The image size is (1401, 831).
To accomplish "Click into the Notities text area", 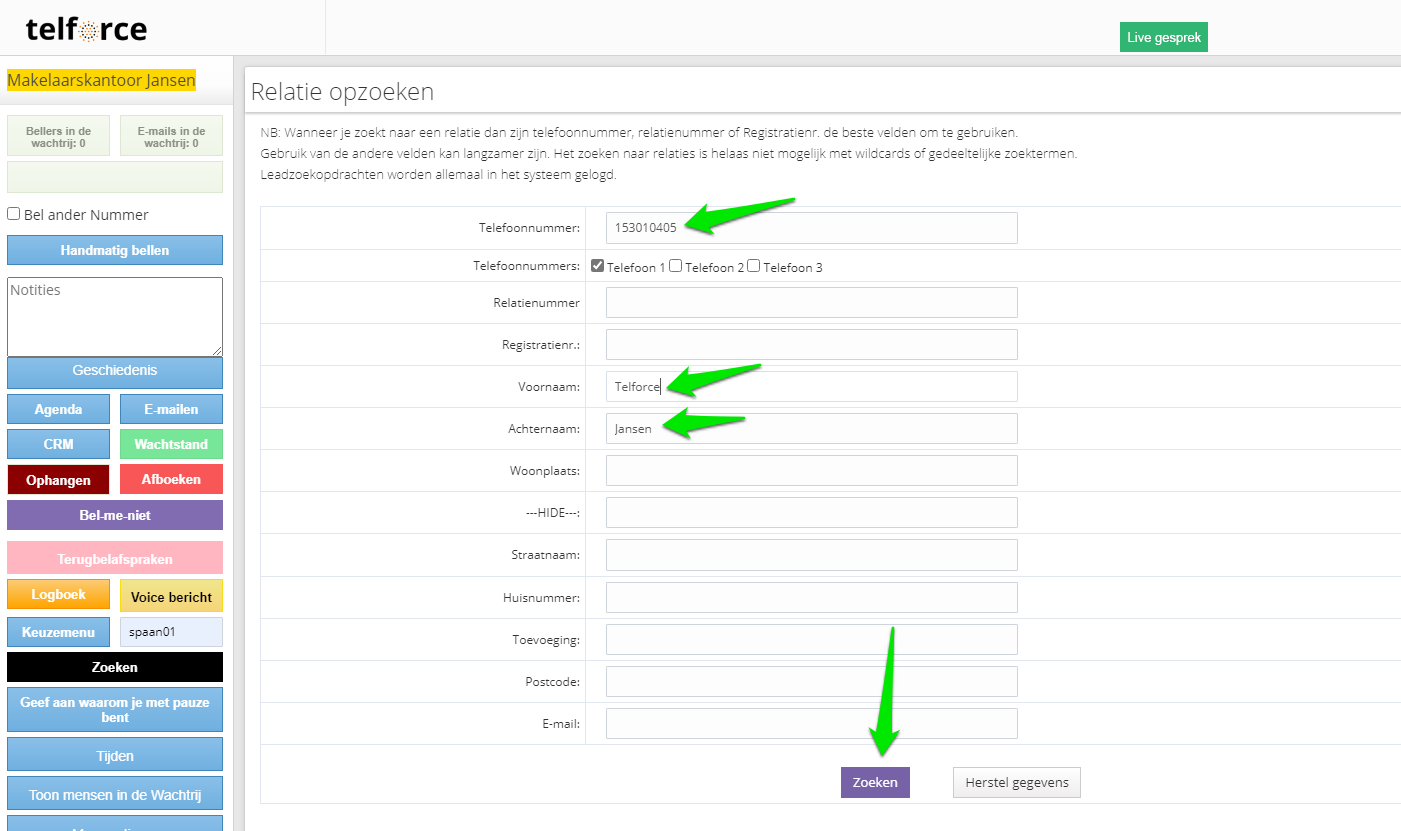I will pyautogui.click(x=115, y=317).
